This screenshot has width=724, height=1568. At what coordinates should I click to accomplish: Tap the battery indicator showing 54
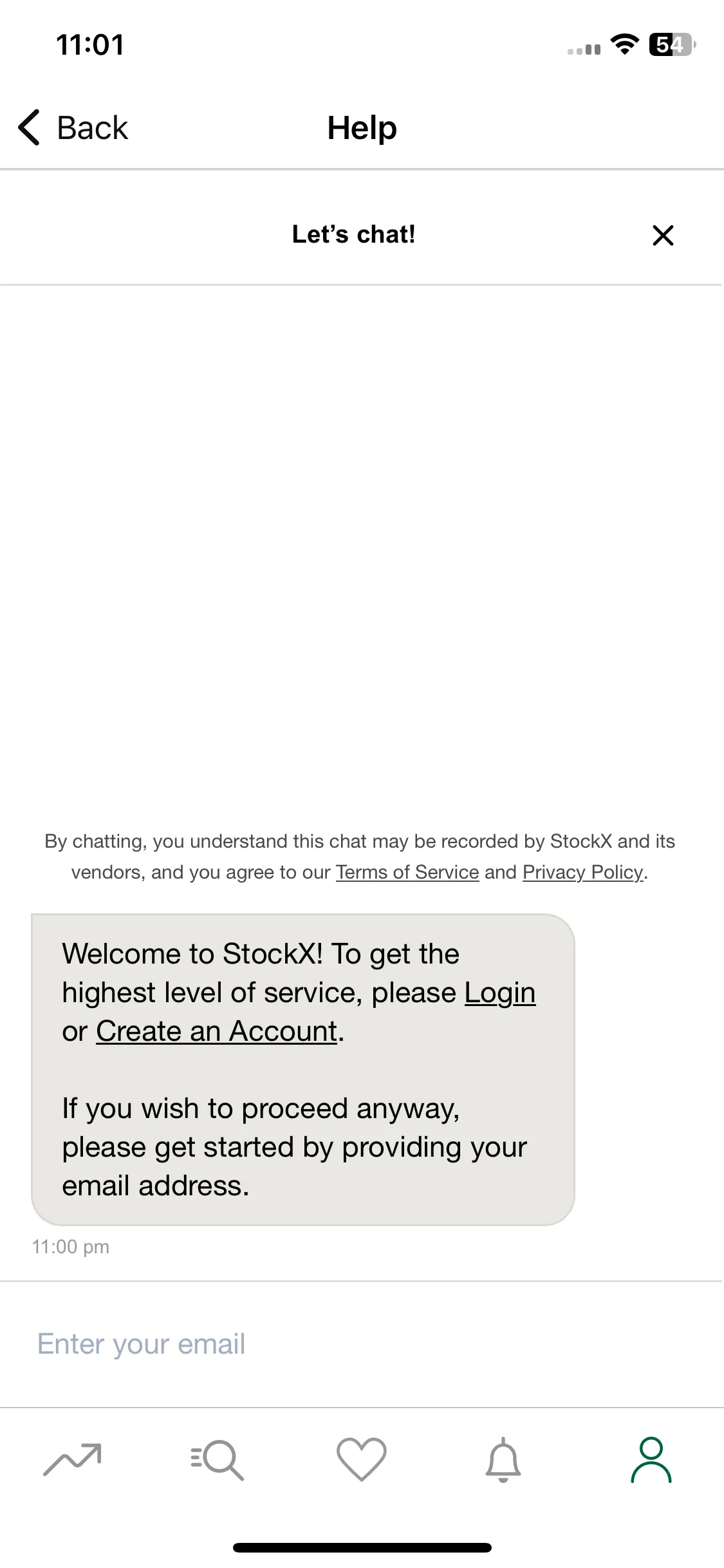(673, 44)
